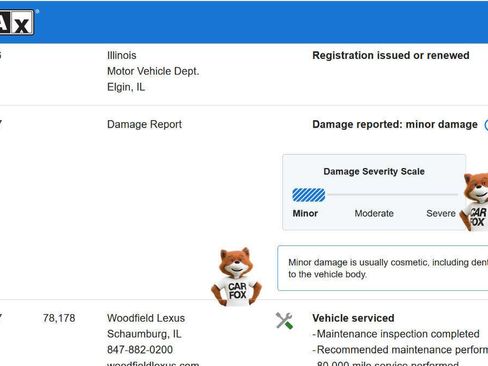Open woodfieldlexus.com website link
This screenshot has height=366, width=488.
153,363
